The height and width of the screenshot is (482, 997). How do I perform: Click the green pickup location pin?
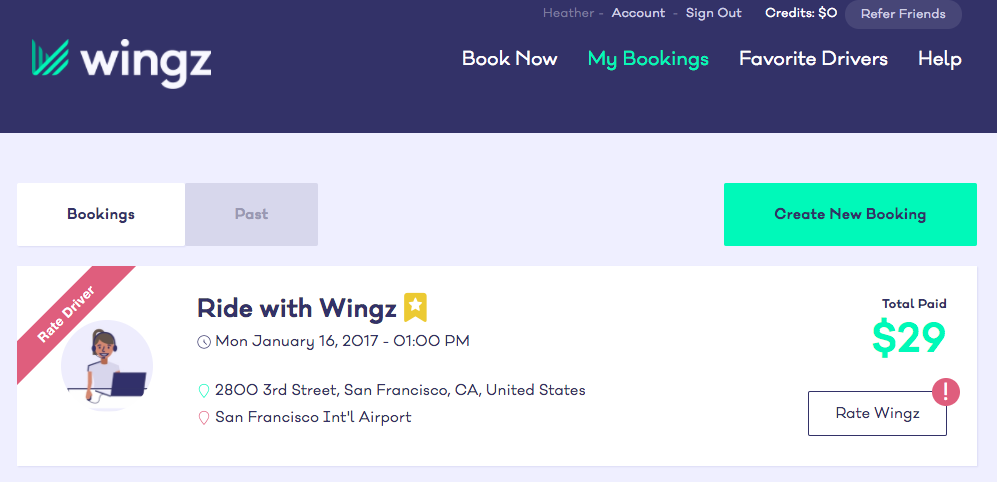(203, 390)
